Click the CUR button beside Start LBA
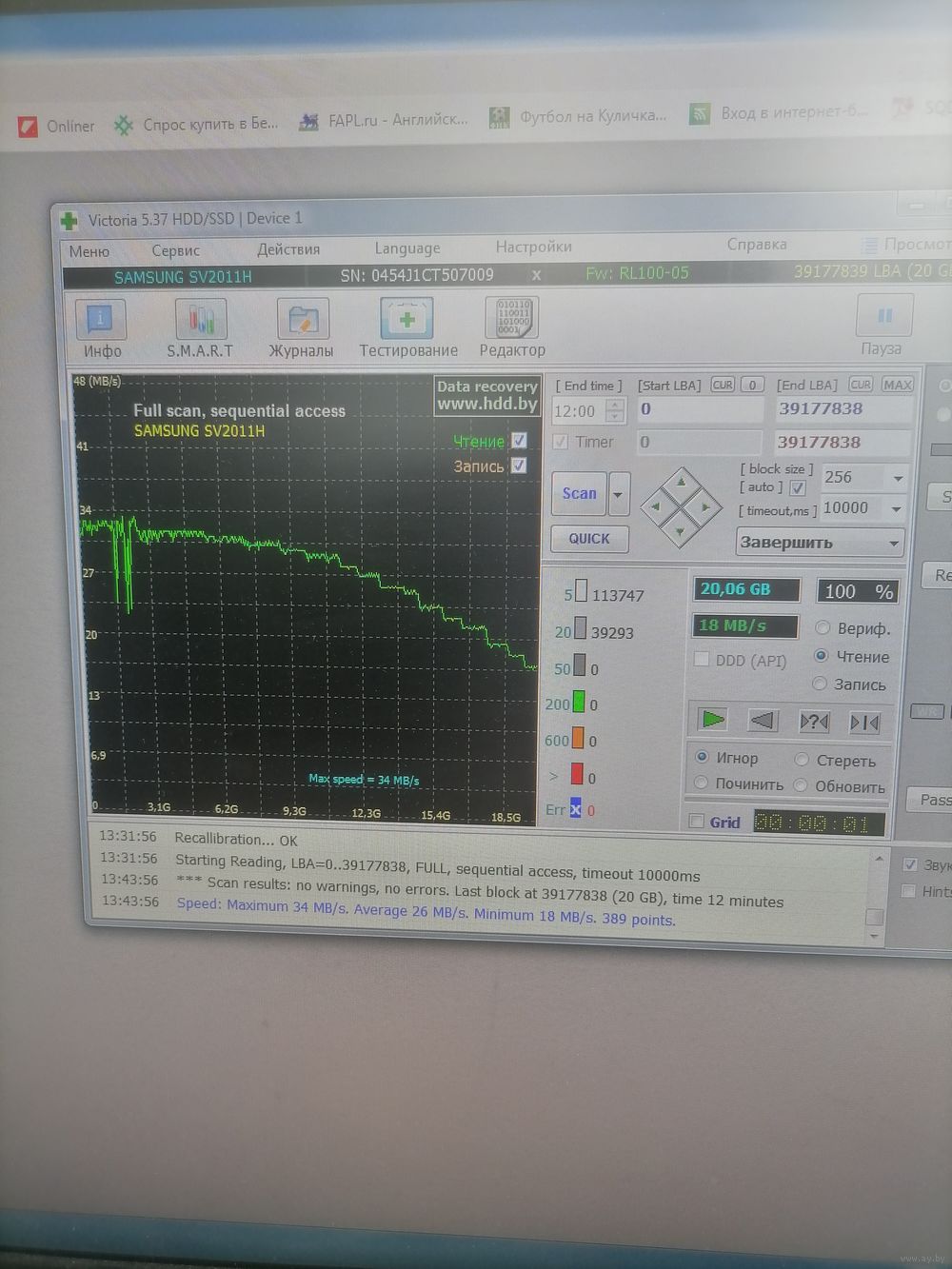Viewport: 952px width, 1269px height. coord(723,385)
